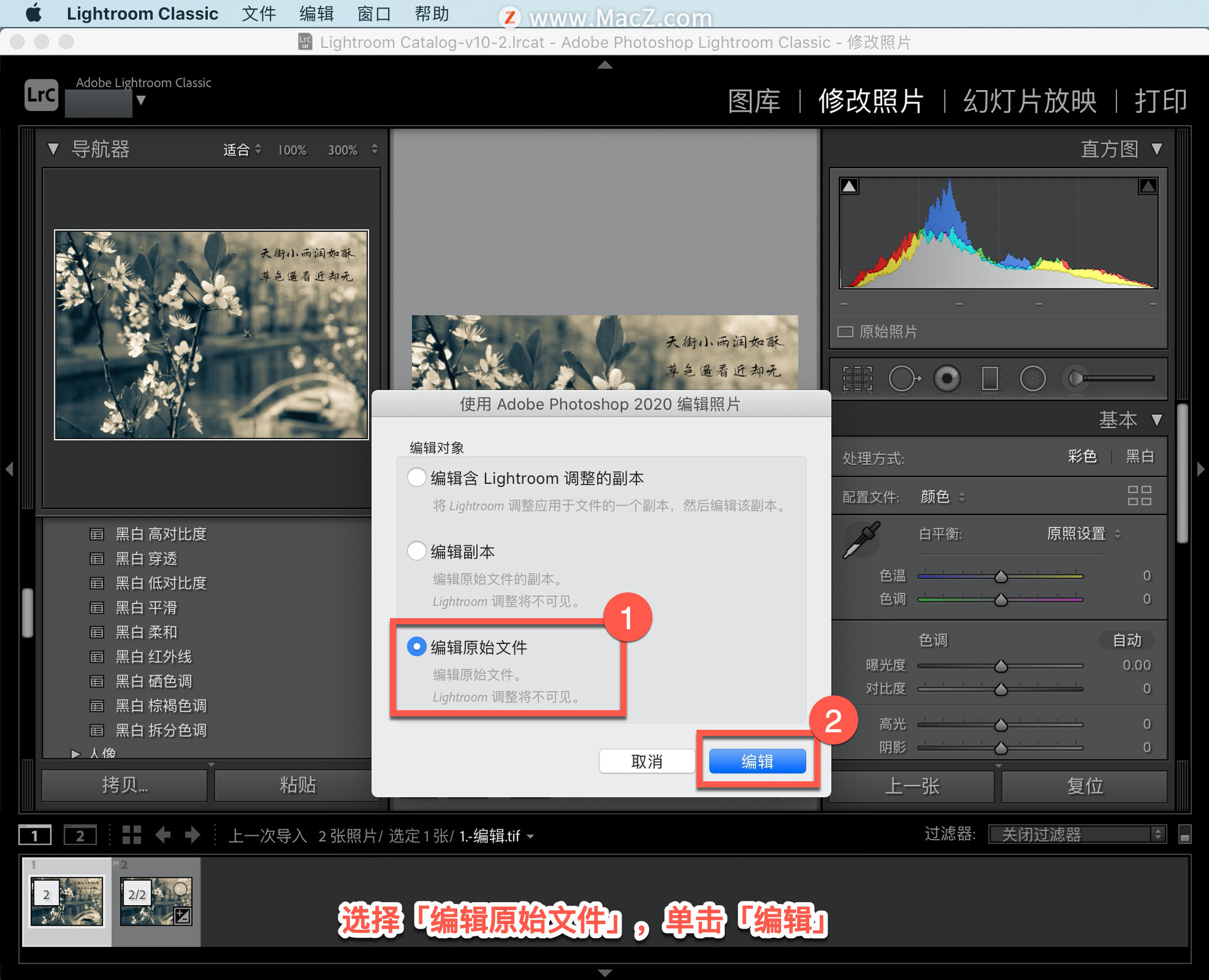The height and width of the screenshot is (980, 1209).
Task: Open identity plate dropdown arrow
Action: pos(141,100)
